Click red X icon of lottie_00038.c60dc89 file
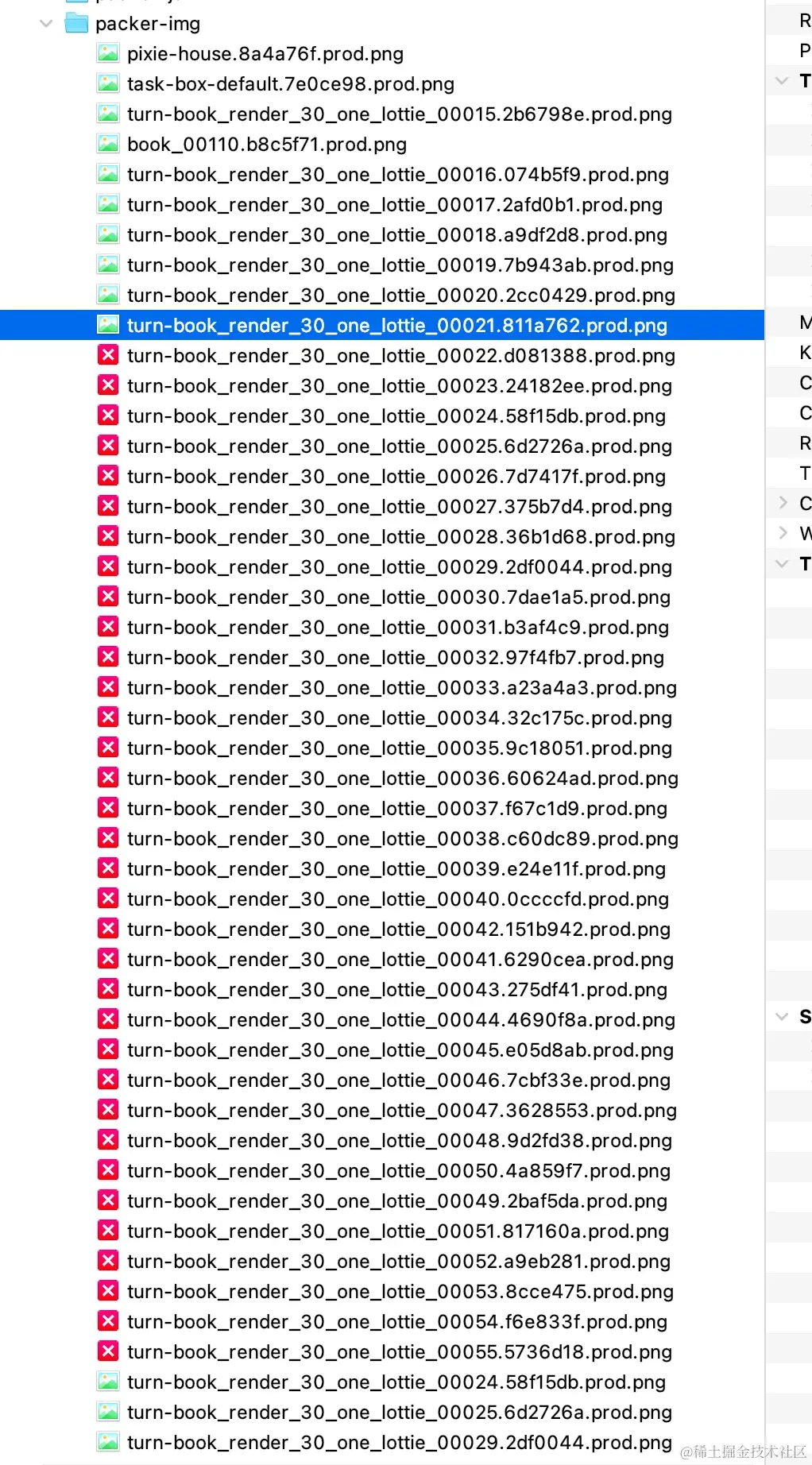812x1465 pixels. 108,839
